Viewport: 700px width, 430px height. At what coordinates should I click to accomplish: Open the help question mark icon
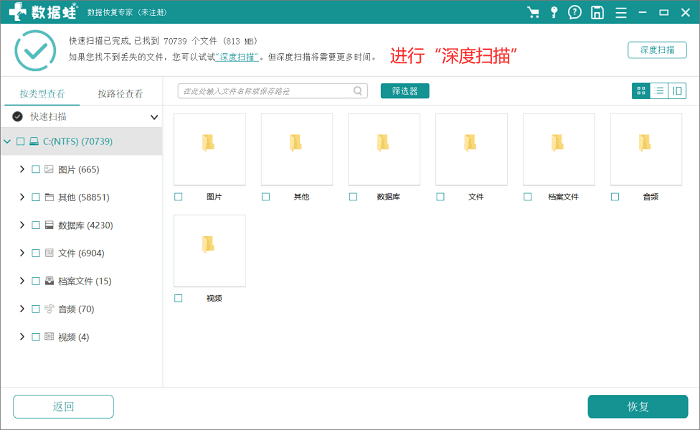click(575, 12)
